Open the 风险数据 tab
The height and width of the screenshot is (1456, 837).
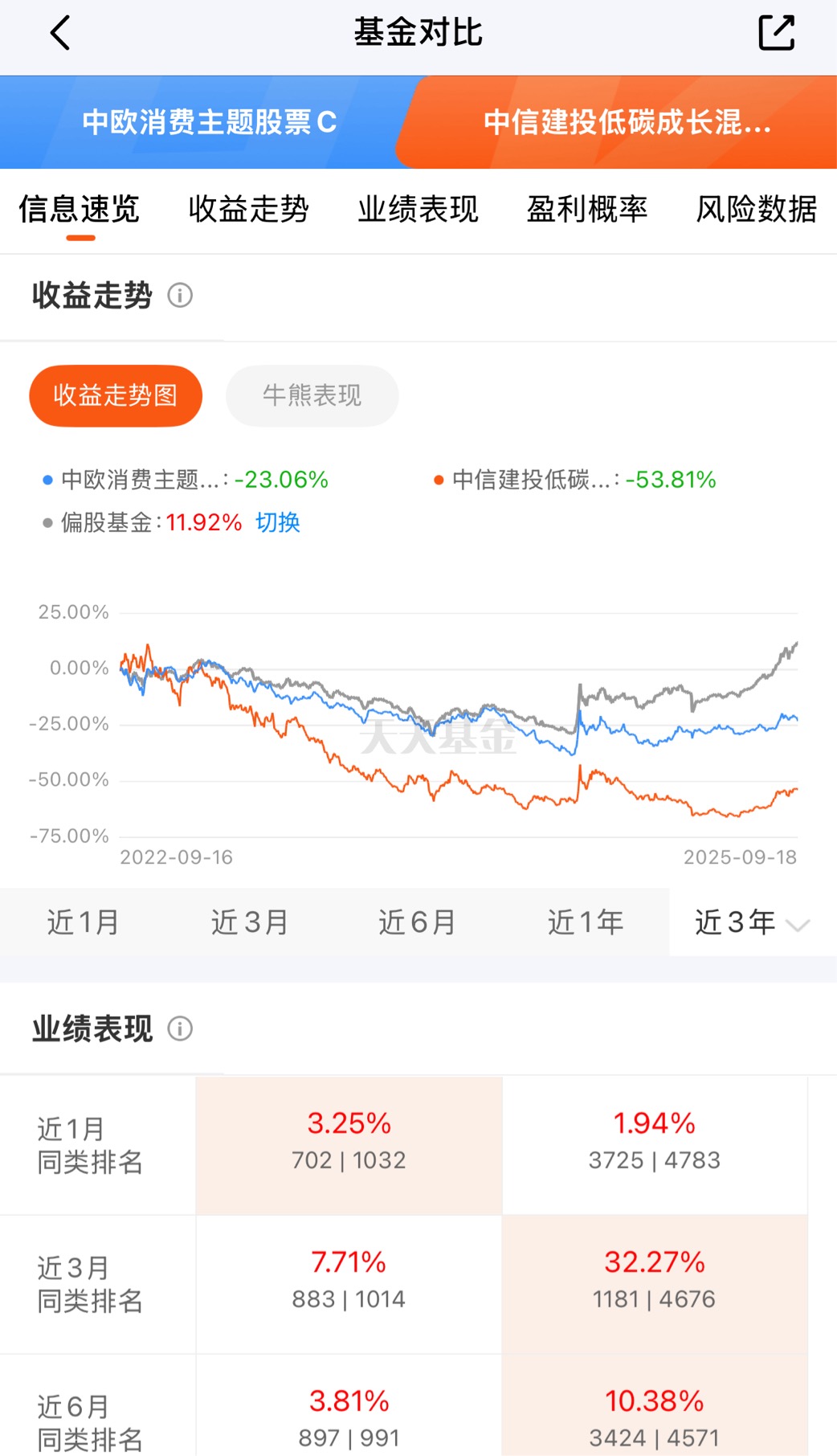[x=757, y=210]
